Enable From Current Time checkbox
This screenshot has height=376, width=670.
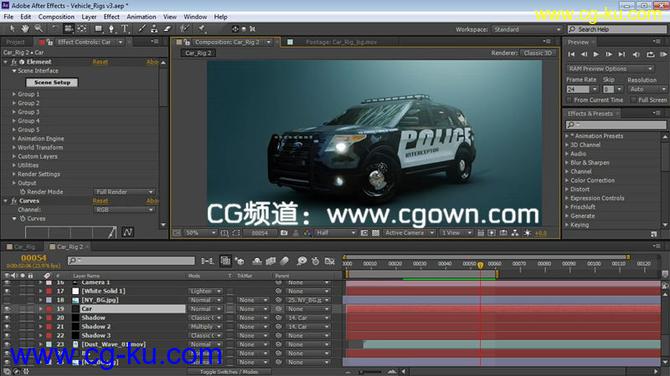(569, 100)
